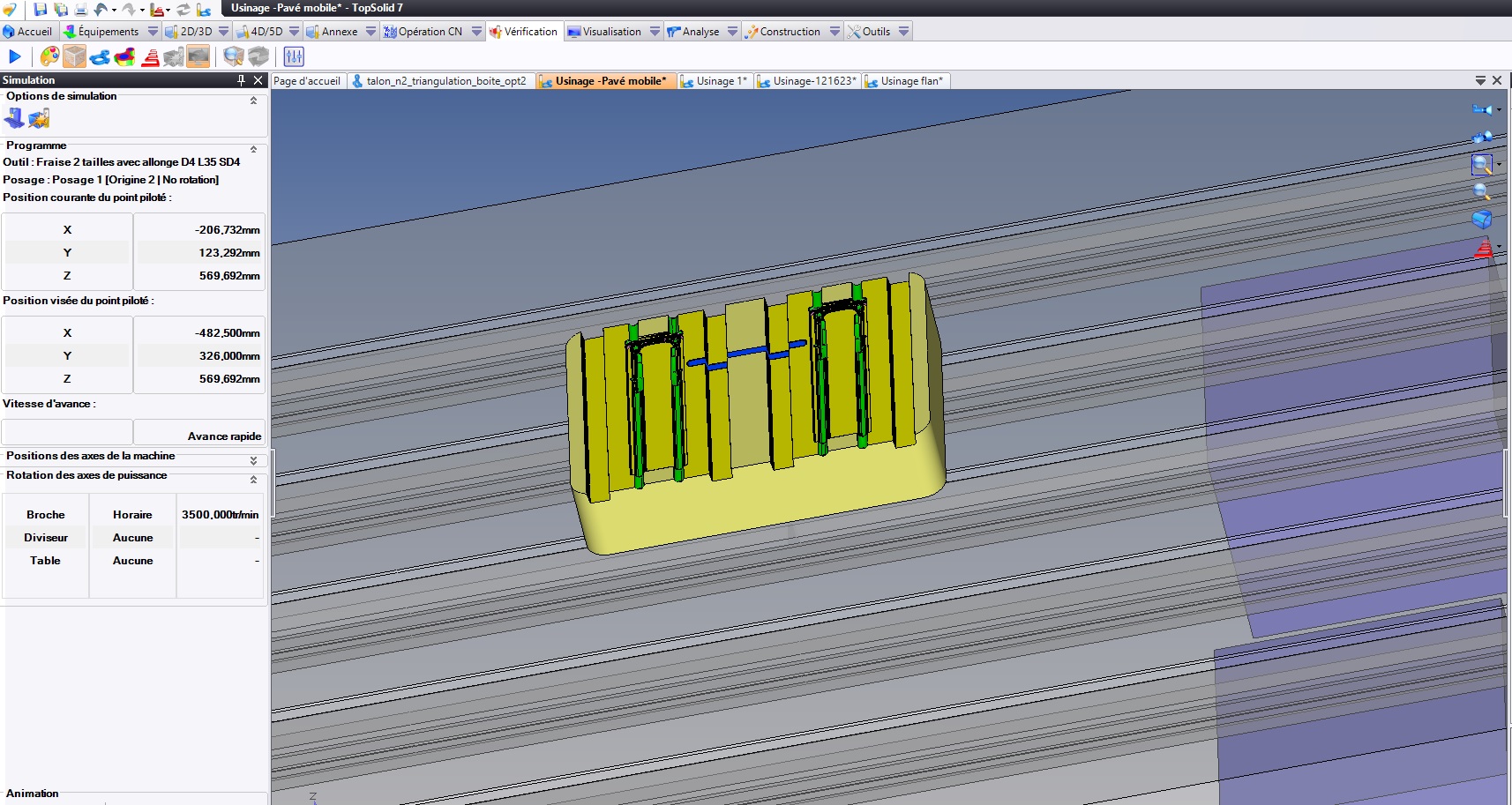Toggle pin on the Simulation panel
The width and height of the screenshot is (1512, 805).
[x=241, y=80]
